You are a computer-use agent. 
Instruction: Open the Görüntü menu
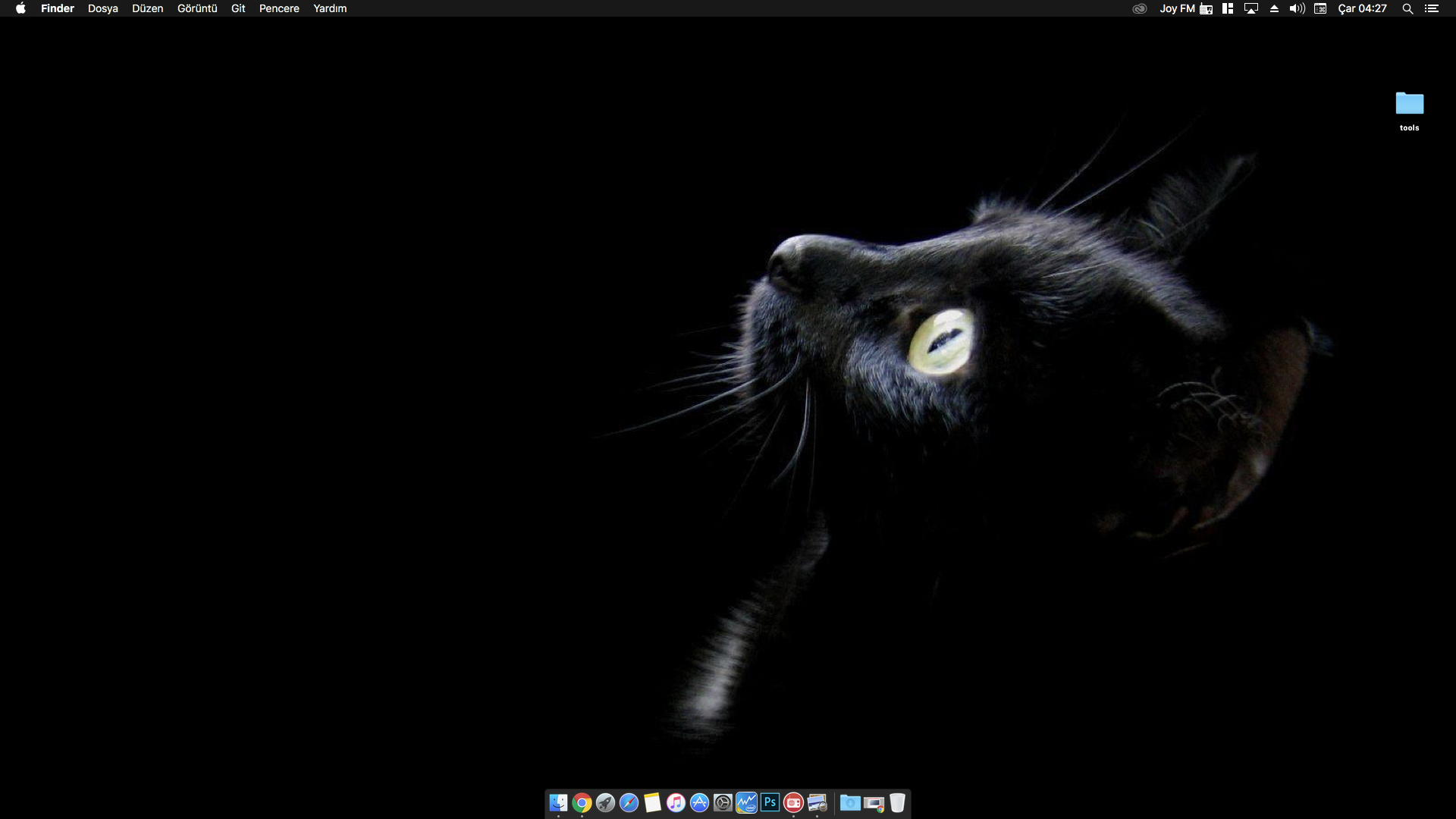pyautogui.click(x=197, y=8)
